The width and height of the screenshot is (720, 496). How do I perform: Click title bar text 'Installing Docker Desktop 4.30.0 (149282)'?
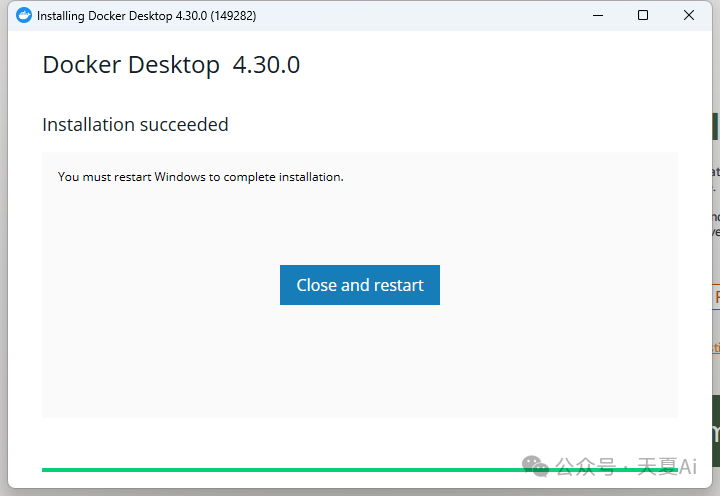pyautogui.click(x=146, y=16)
